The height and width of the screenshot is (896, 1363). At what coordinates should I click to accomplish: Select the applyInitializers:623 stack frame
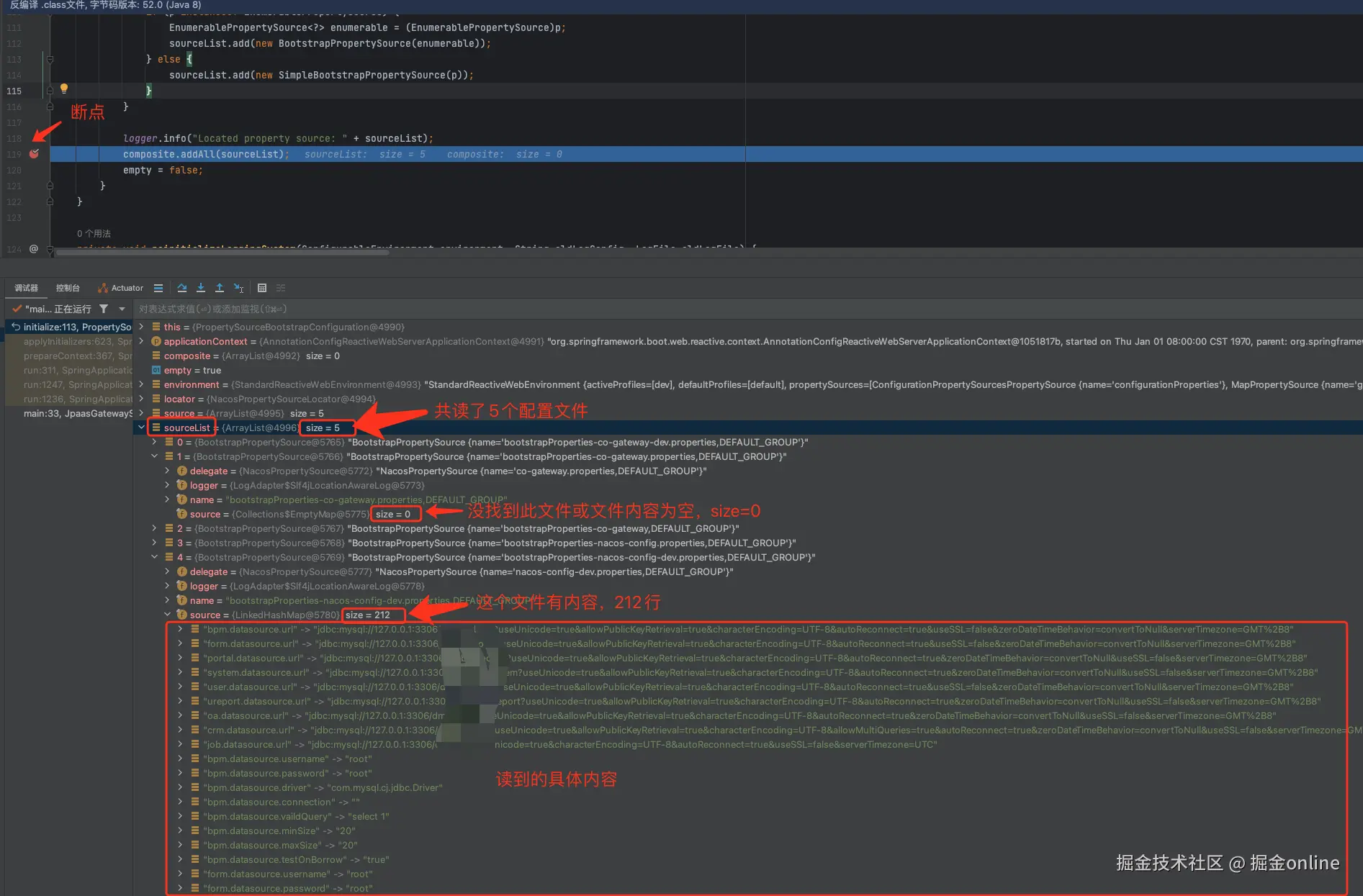(x=70, y=341)
